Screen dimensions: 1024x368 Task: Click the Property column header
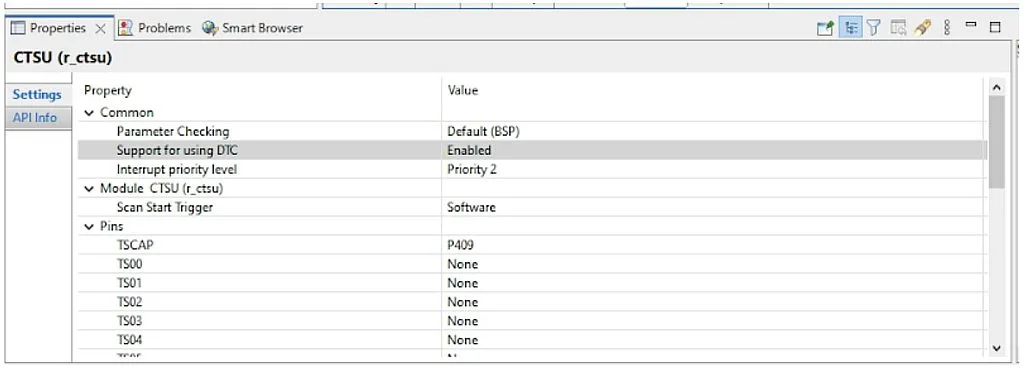(108, 91)
